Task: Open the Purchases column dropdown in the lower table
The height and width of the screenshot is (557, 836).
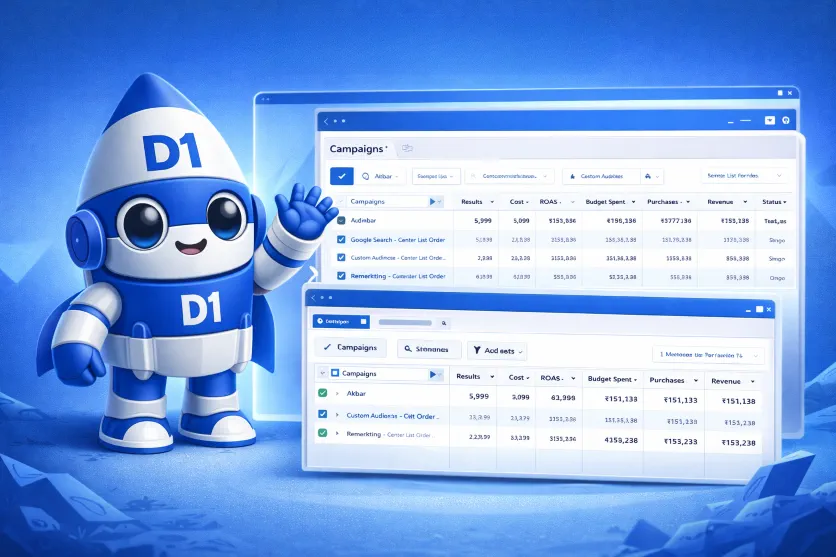Action: pos(696,381)
